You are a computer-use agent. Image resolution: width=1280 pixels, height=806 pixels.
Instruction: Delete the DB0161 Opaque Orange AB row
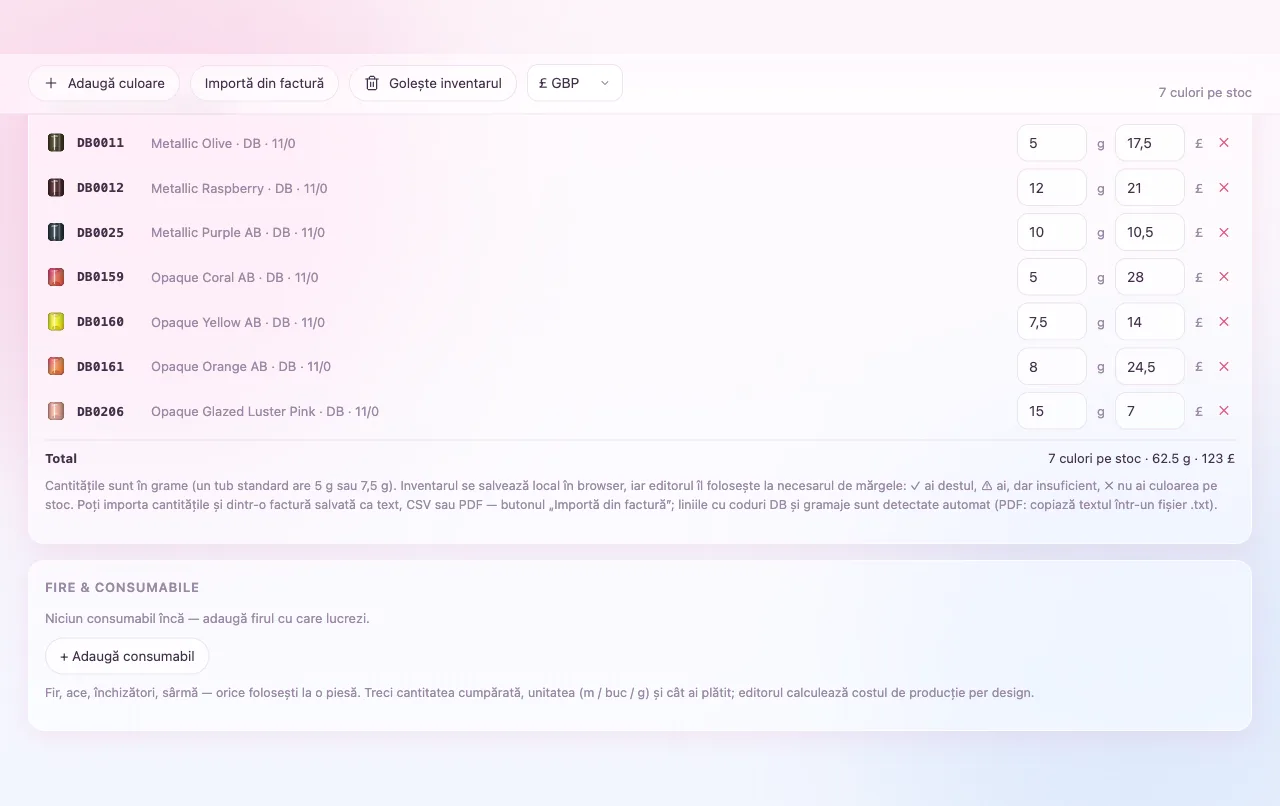pyautogui.click(x=1223, y=367)
